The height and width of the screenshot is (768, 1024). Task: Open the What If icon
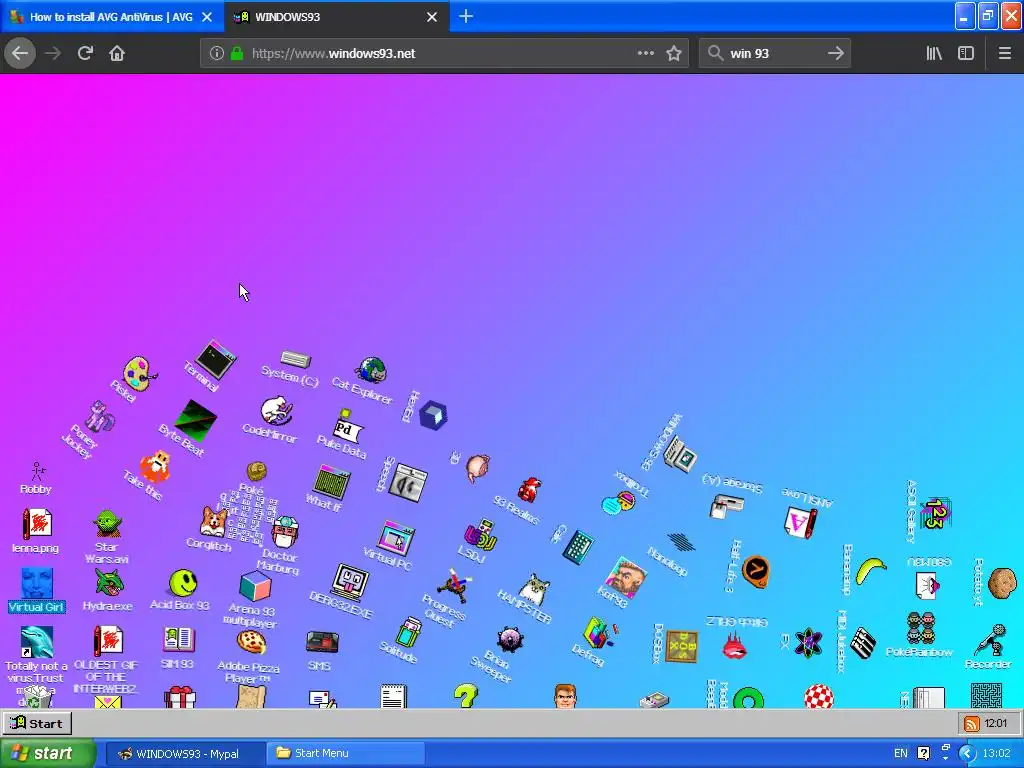pyautogui.click(x=332, y=482)
